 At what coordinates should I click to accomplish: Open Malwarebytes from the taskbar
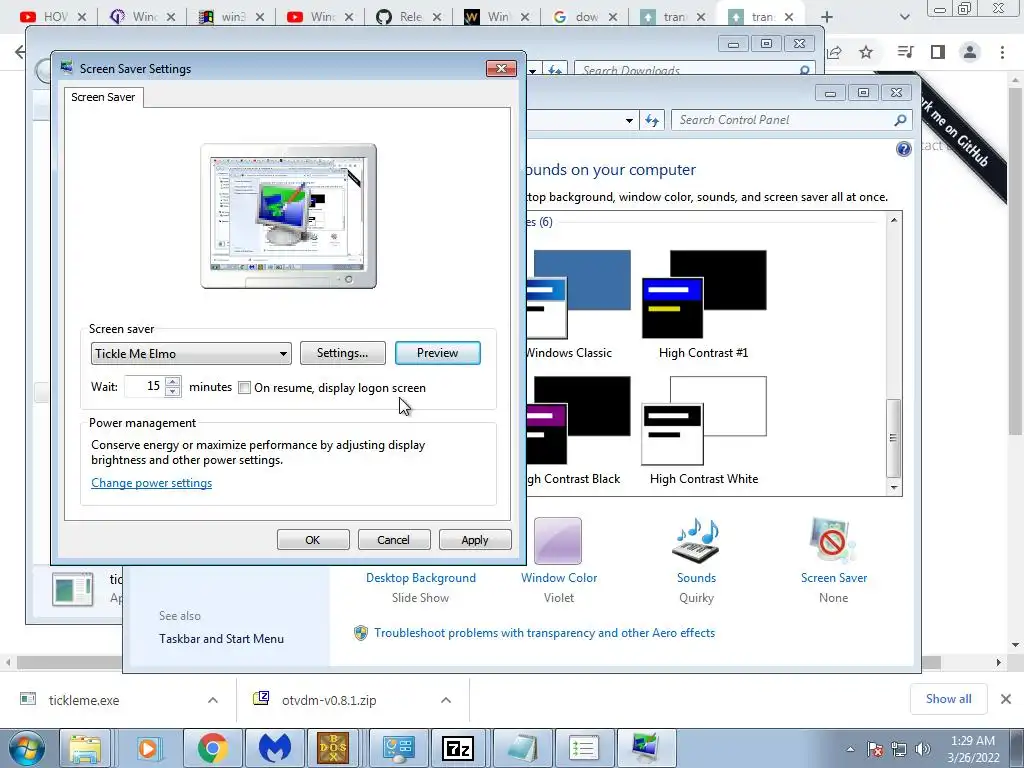point(274,748)
